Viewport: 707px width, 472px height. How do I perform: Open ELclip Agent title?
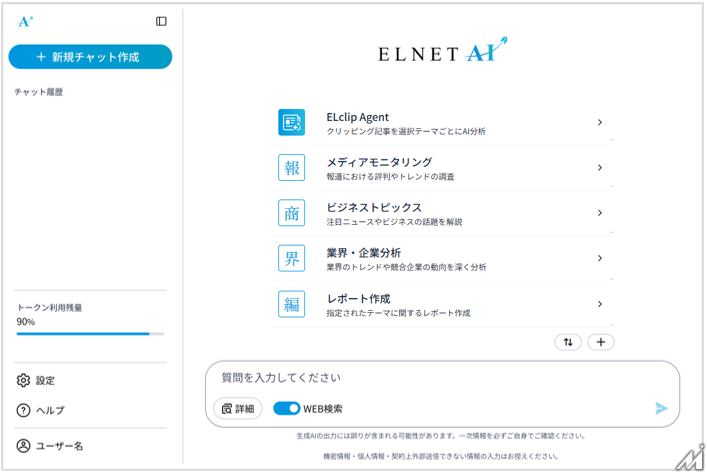coord(358,117)
